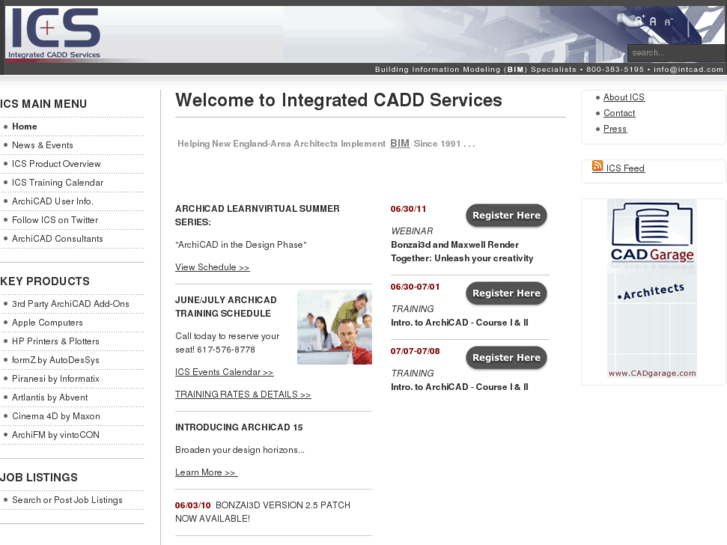Increase font size with A+ icon
This screenshot has height=545, width=727.
click(640, 20)
